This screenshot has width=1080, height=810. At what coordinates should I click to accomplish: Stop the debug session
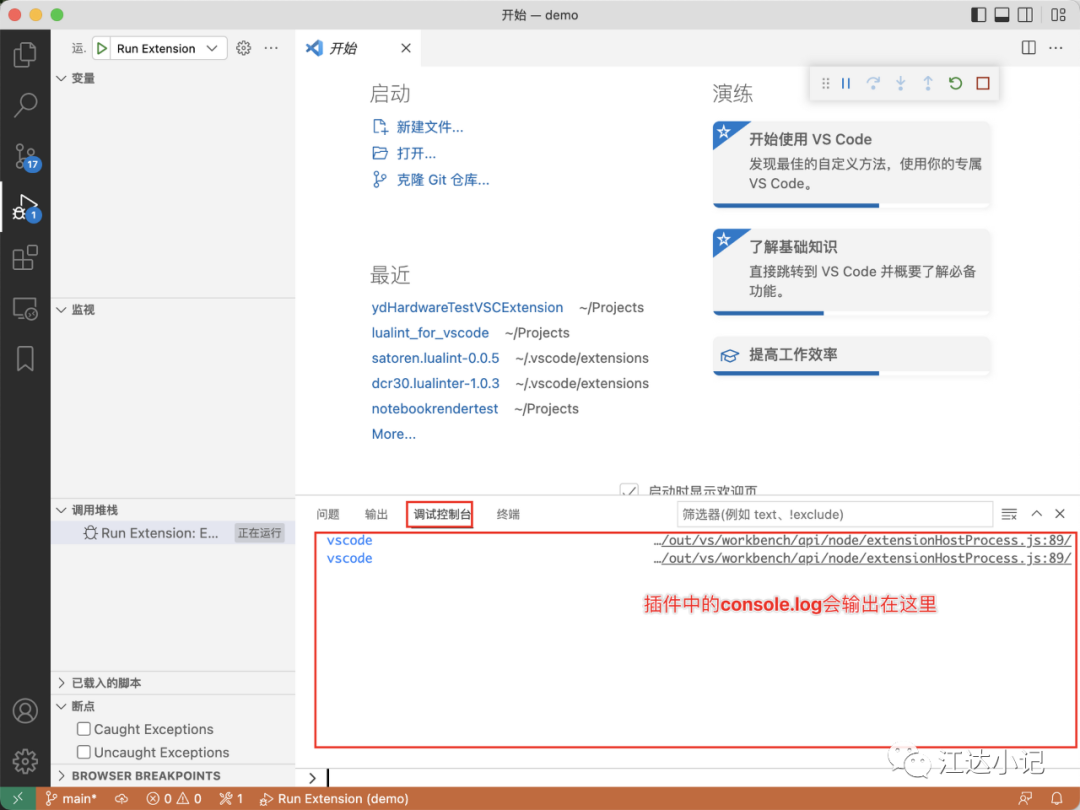983,83
